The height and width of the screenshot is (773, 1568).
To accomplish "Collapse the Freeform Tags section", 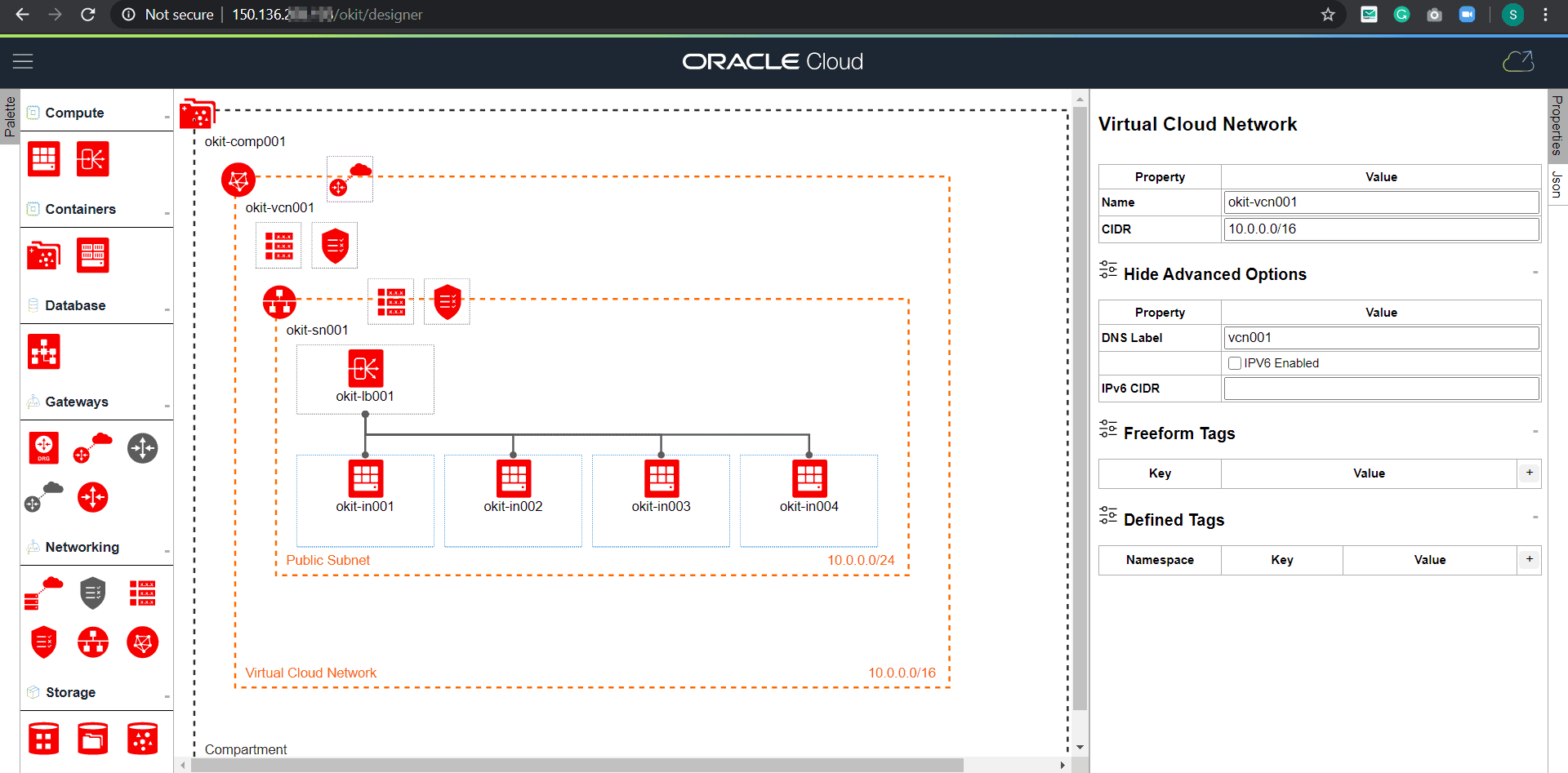I will coord(1535,431).
